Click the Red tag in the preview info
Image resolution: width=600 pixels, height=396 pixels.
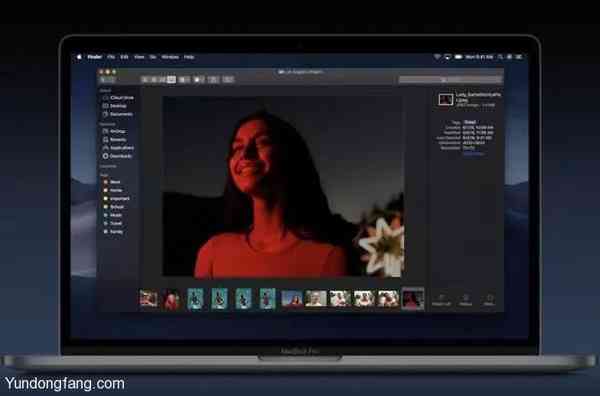click(469, 122)
